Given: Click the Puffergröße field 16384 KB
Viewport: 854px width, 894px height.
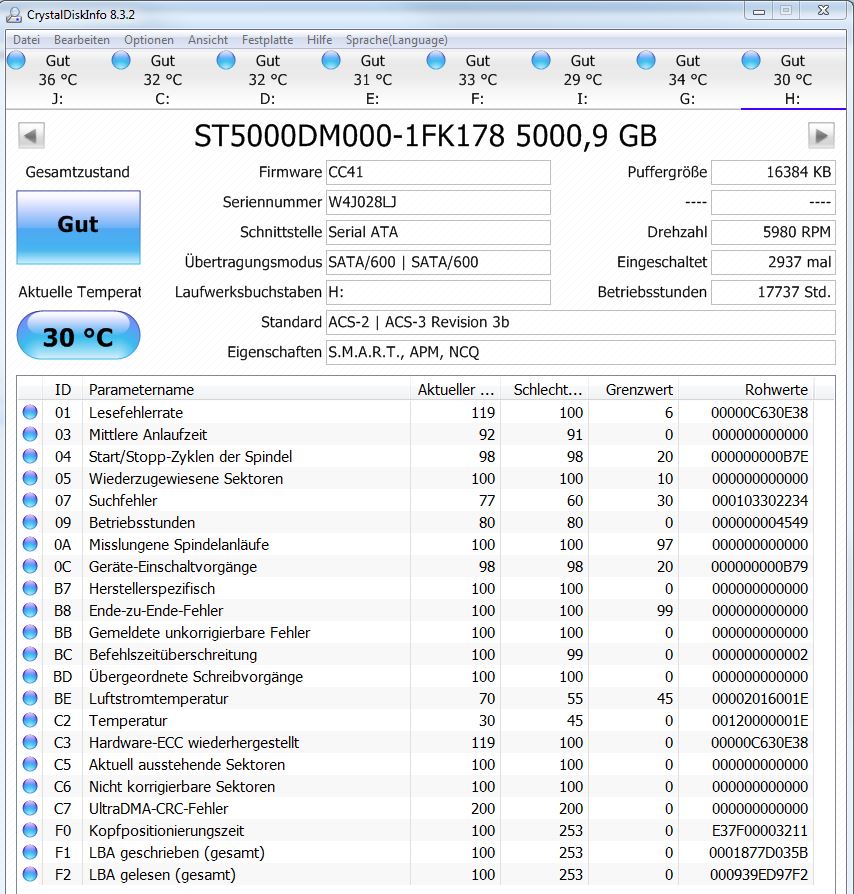Looking at the screenshot, I should click(x=773, y=172).
